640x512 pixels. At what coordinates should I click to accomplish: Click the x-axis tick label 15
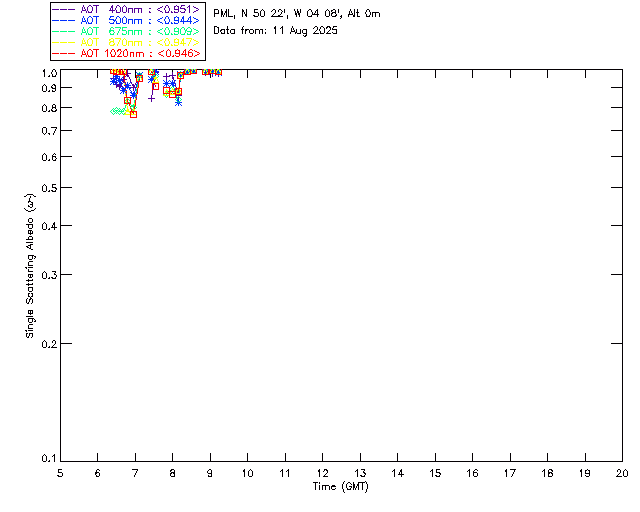point(435,473)
